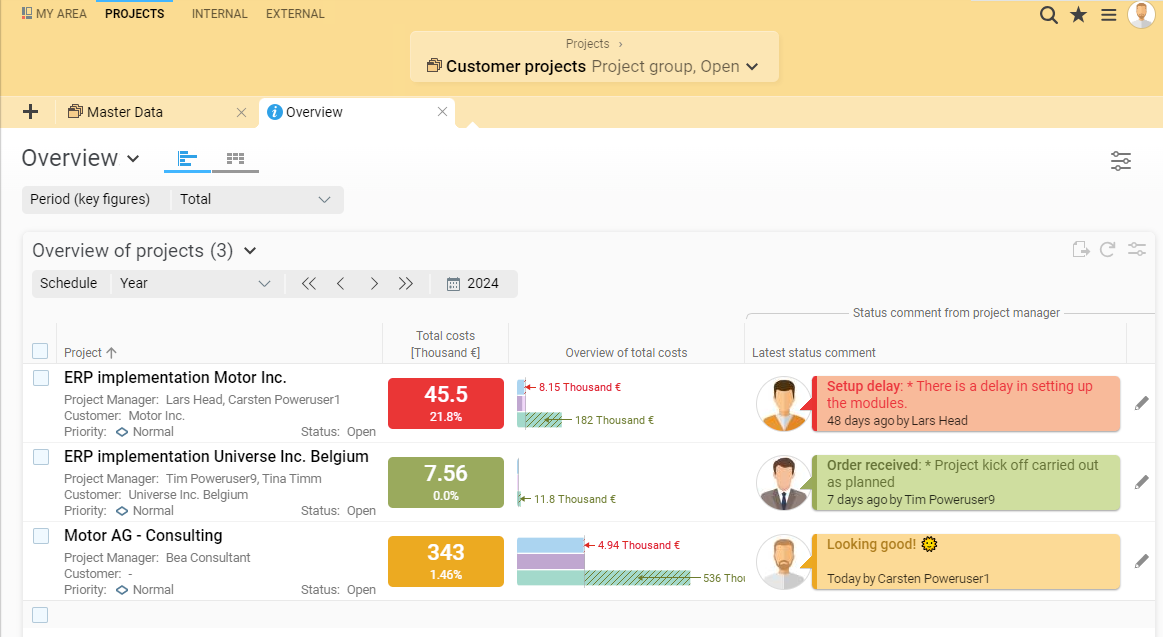Screen dimensions: 1163x637
Task: Open ERP implementation Universe Inc. Belgium project
Action: (216, 457)
